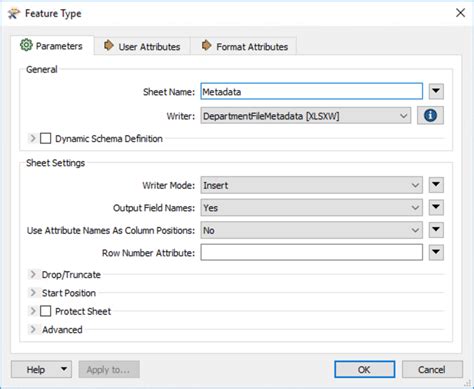Expand the Advanced section
This screenshot has height=389, width=474.
pos(33,329)
